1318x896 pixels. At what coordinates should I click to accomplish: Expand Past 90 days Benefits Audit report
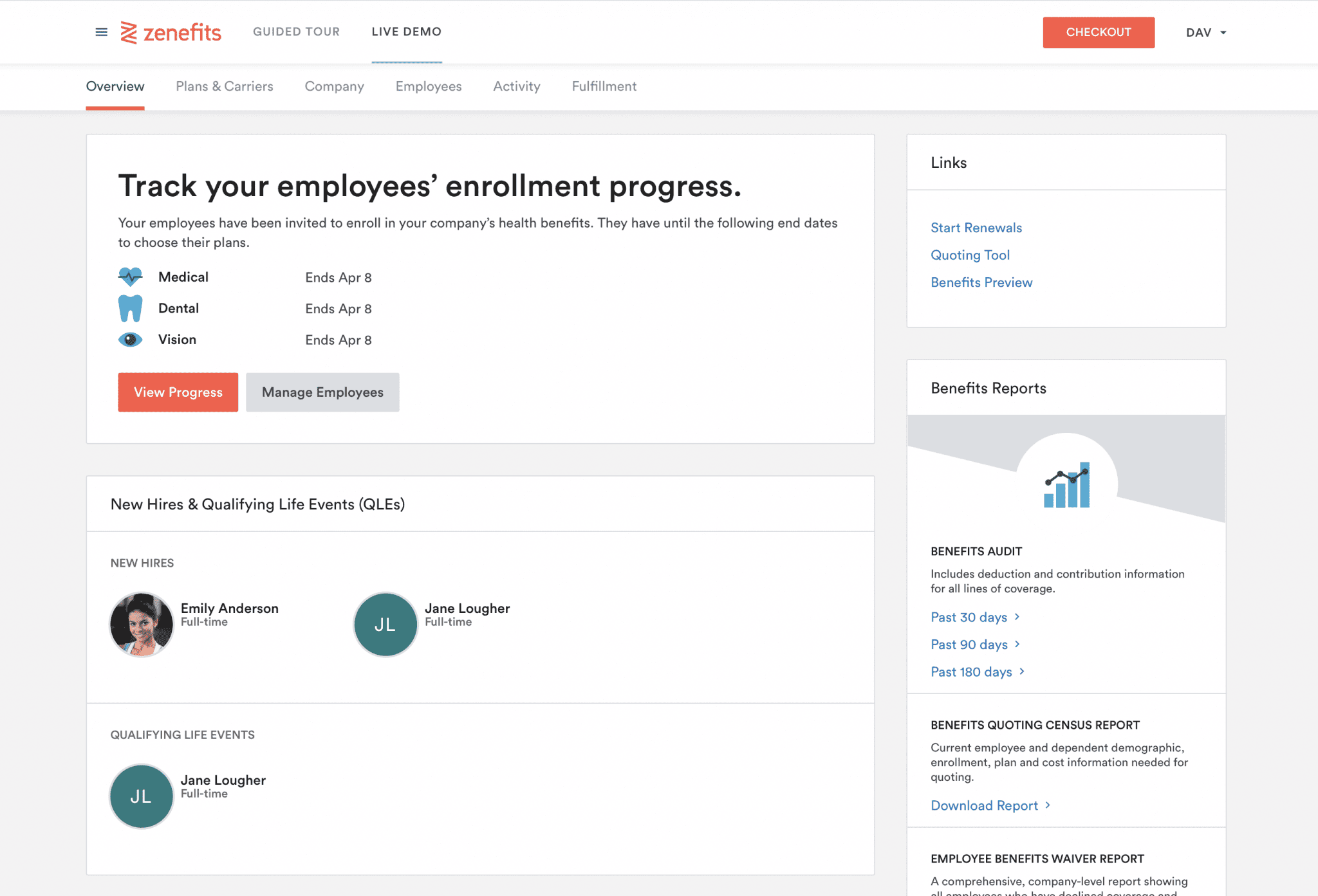(976, 644)
